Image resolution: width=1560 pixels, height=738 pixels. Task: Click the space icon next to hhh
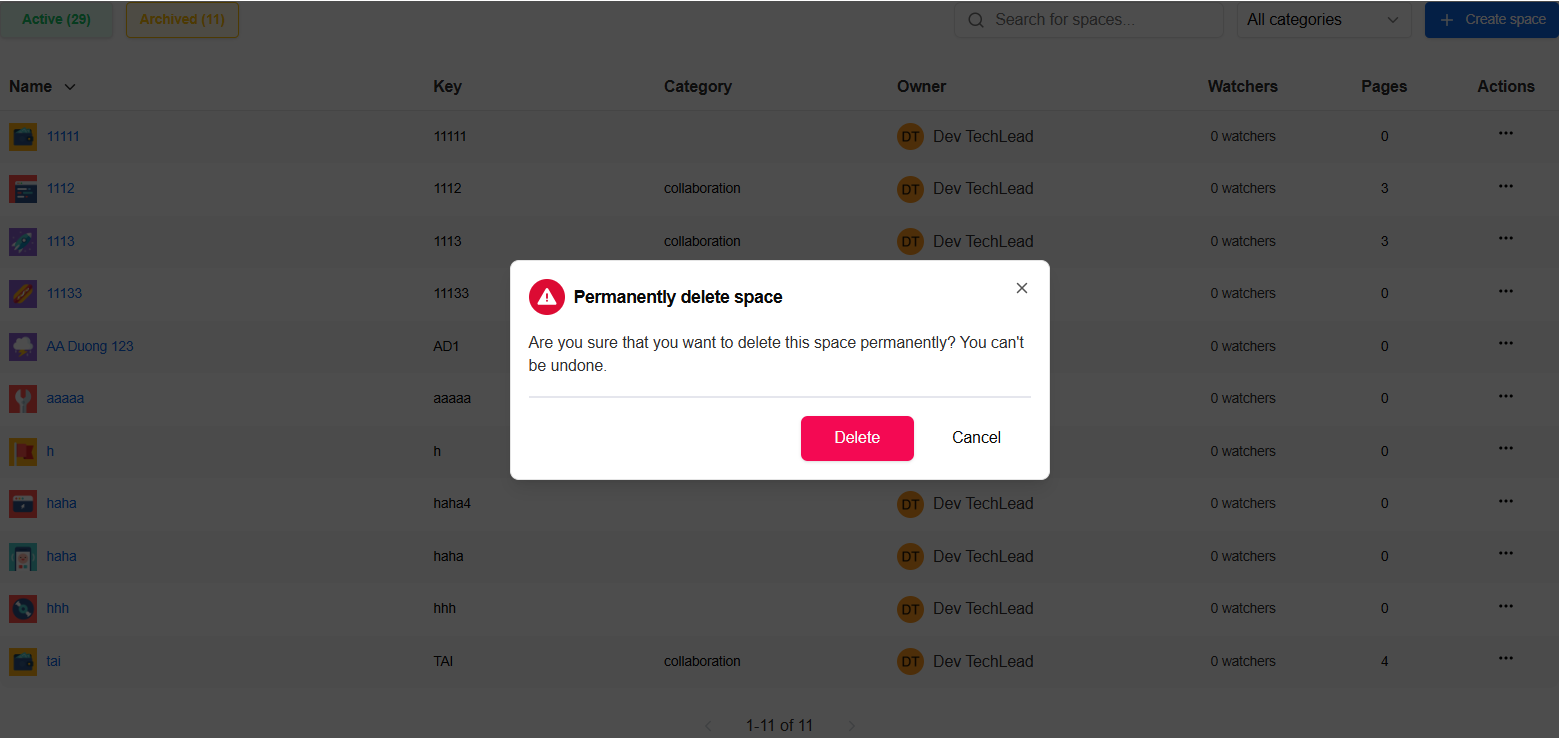(22, 608)
